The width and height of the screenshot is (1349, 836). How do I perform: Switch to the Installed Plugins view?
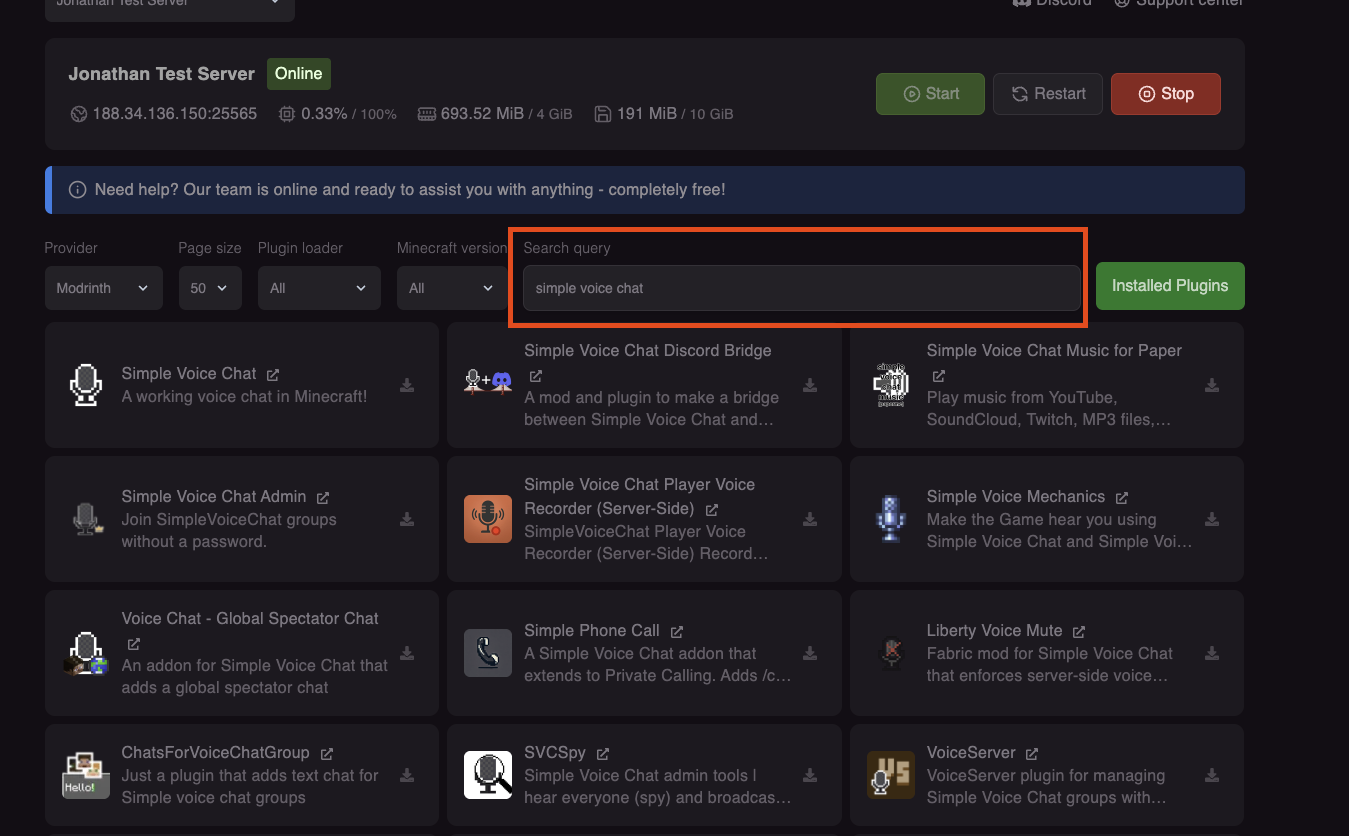click(1169, 285)
